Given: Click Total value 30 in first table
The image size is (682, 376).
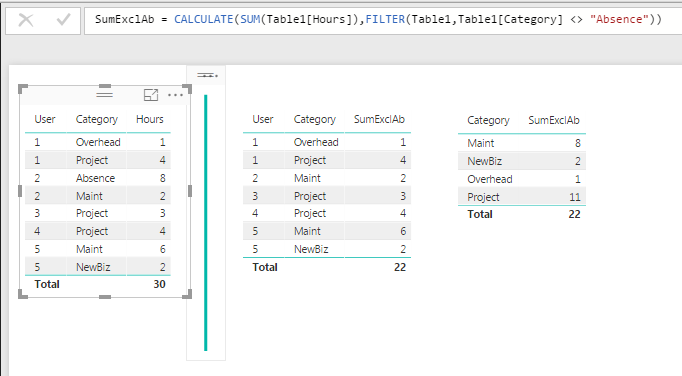Looking at the screenshot, I should click(x=159, y=284).
